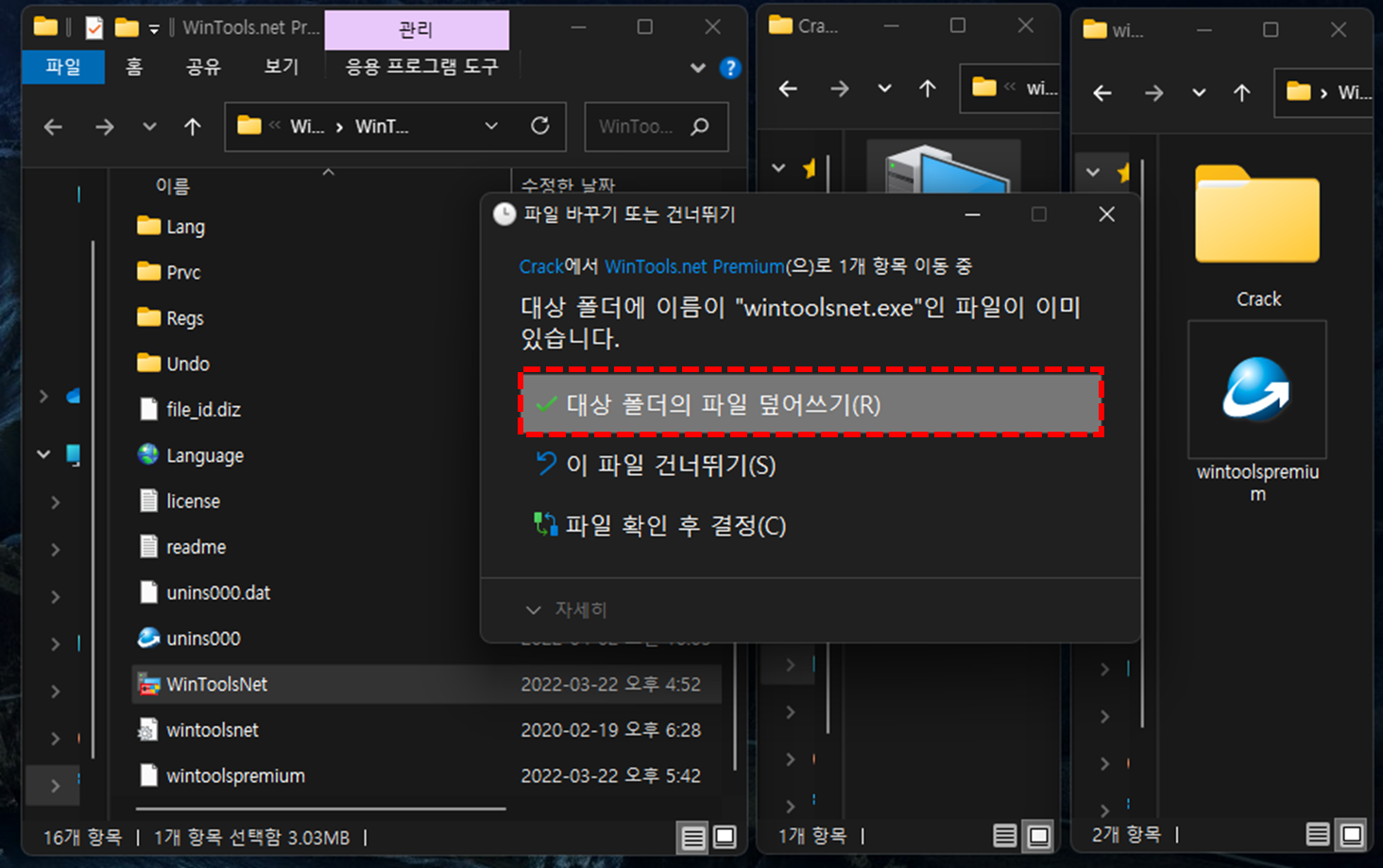Open recent locations dropdown in Crack window
The height and width of the screenshot is (868, 1383).
884,89
